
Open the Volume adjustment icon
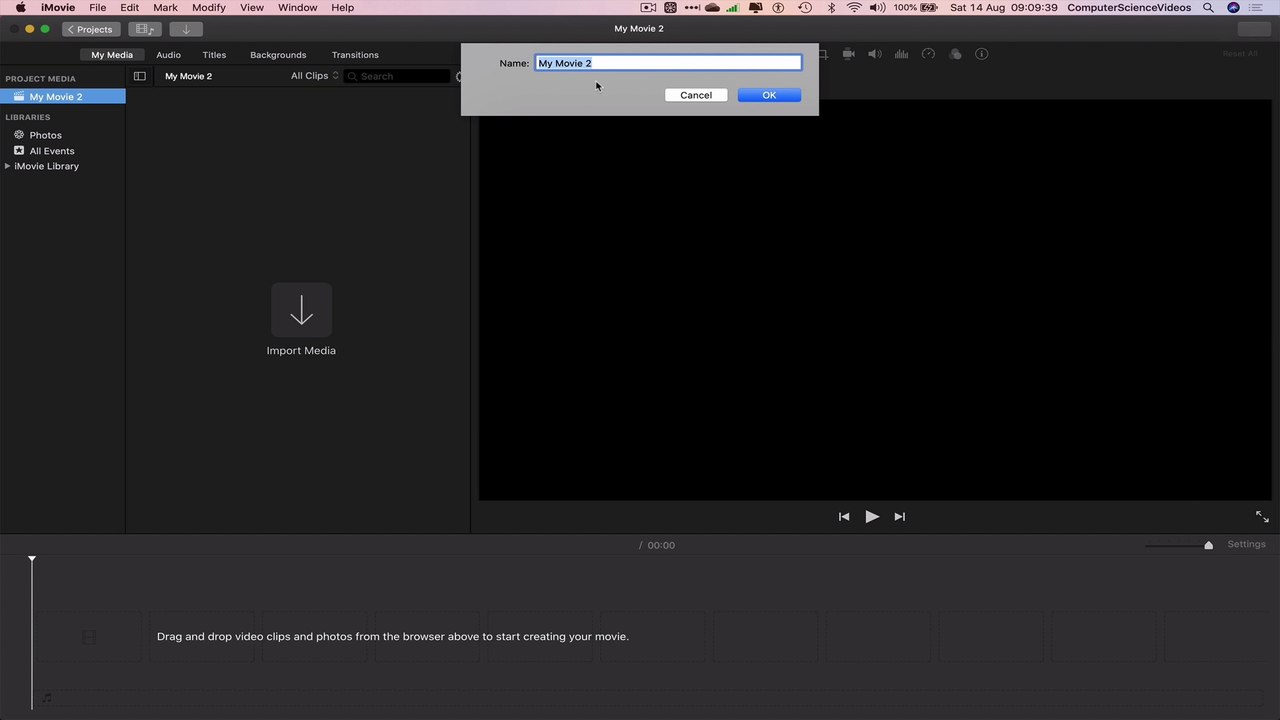click(875, 54)
